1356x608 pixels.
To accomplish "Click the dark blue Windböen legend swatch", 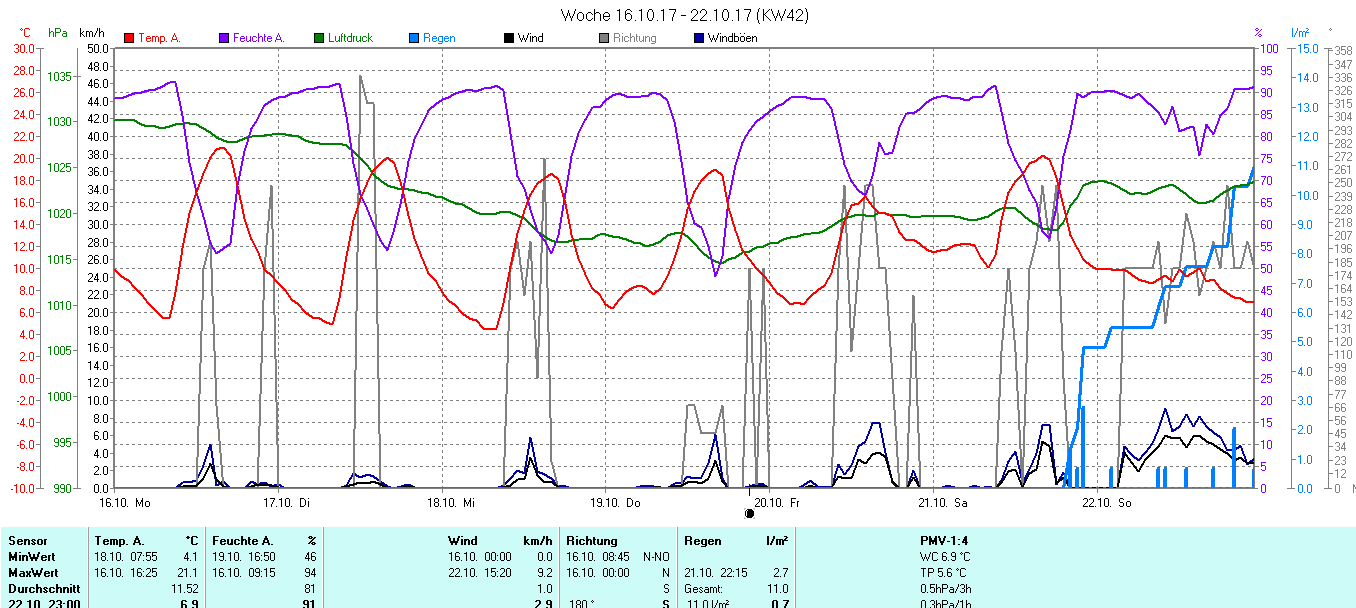I will tap(699, 38).
